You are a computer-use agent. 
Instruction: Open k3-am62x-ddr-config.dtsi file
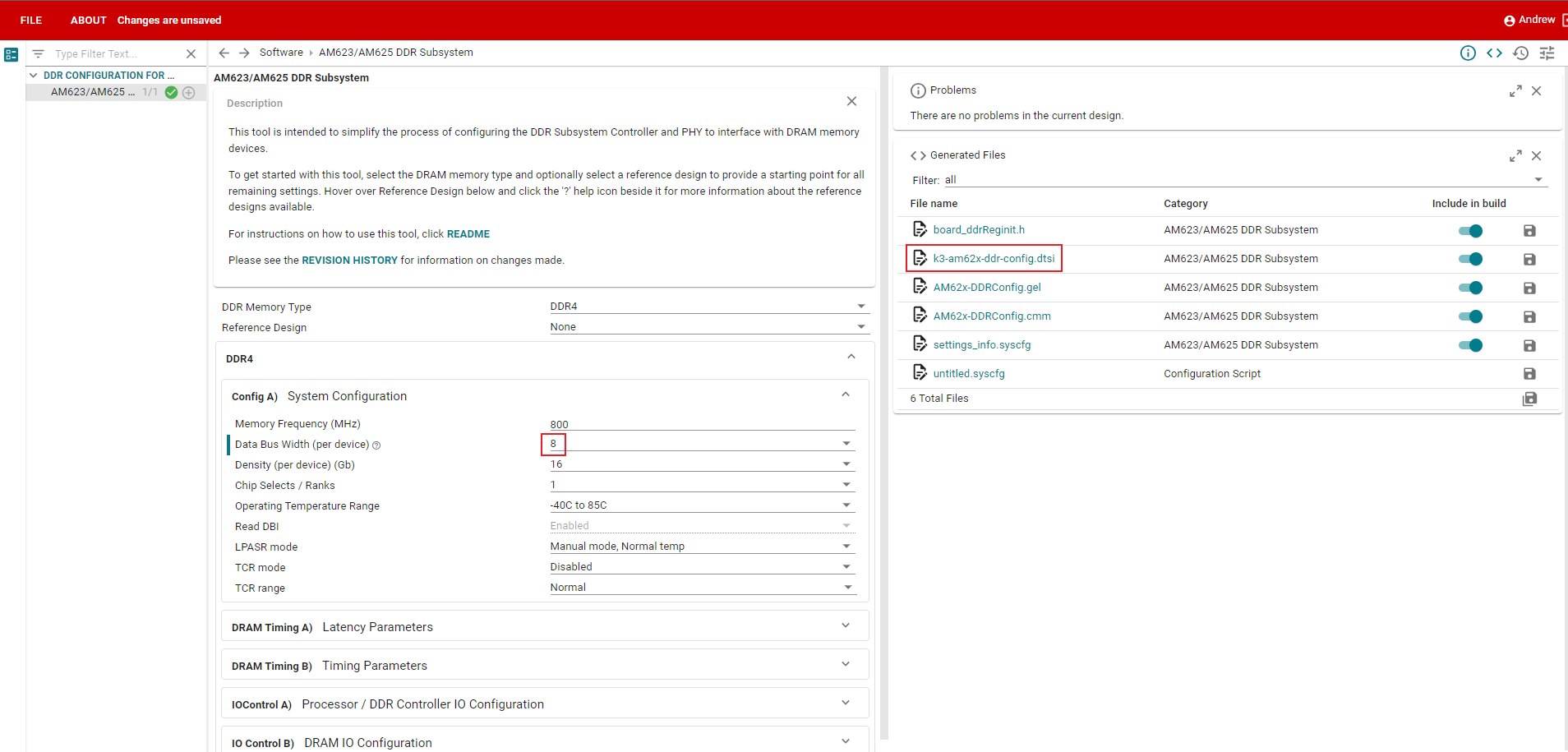(x=994, y=259)
